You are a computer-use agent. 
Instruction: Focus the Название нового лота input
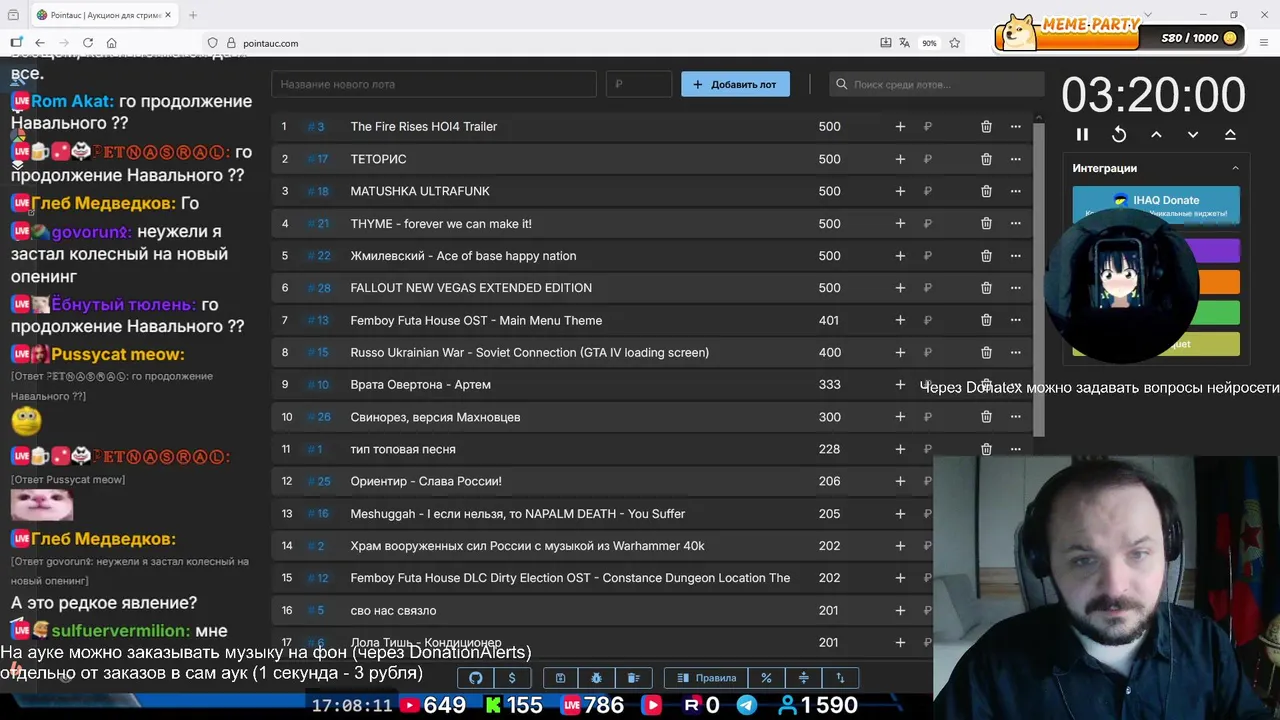click(434, 85)
